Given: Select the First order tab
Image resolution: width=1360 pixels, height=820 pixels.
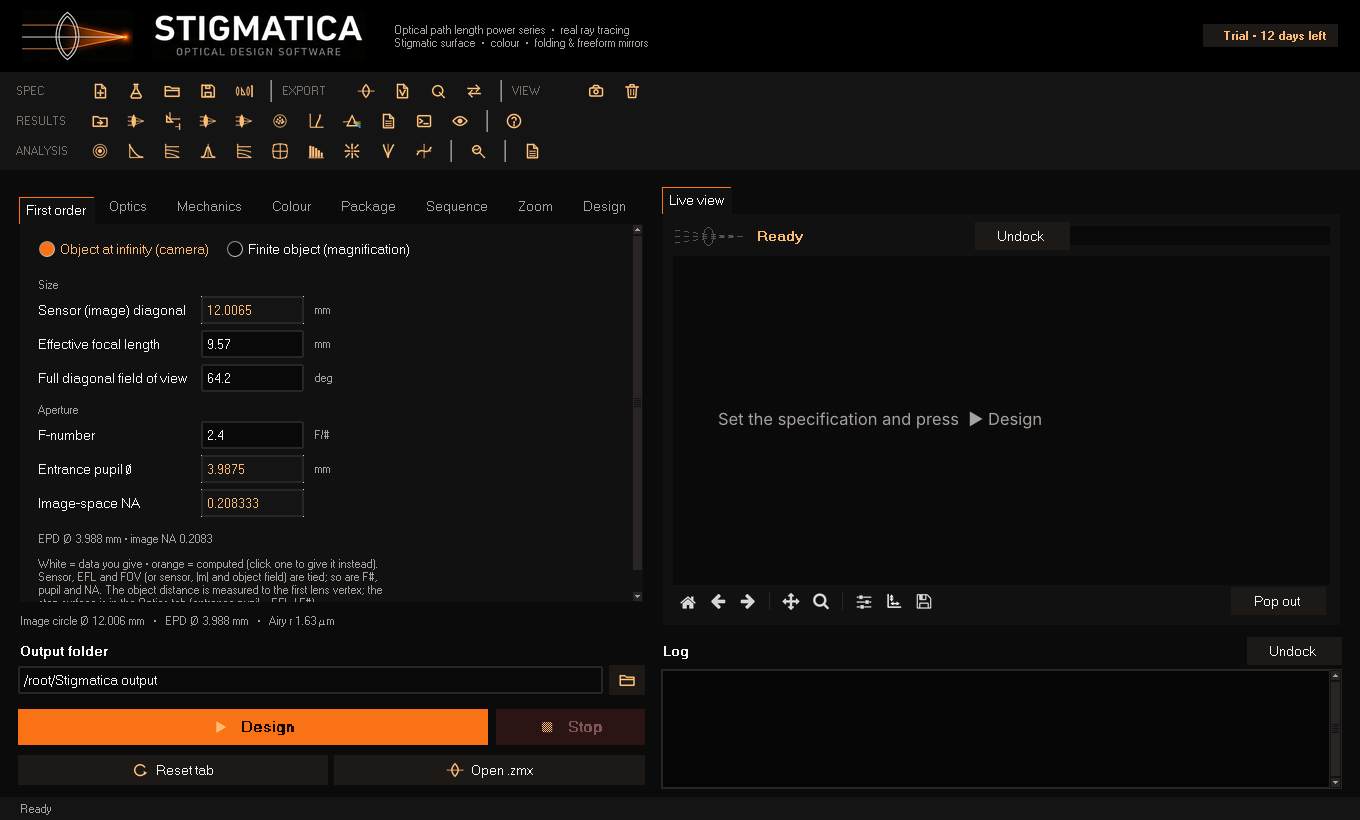Looking at the screenshot, I should (x=56, y=210).
